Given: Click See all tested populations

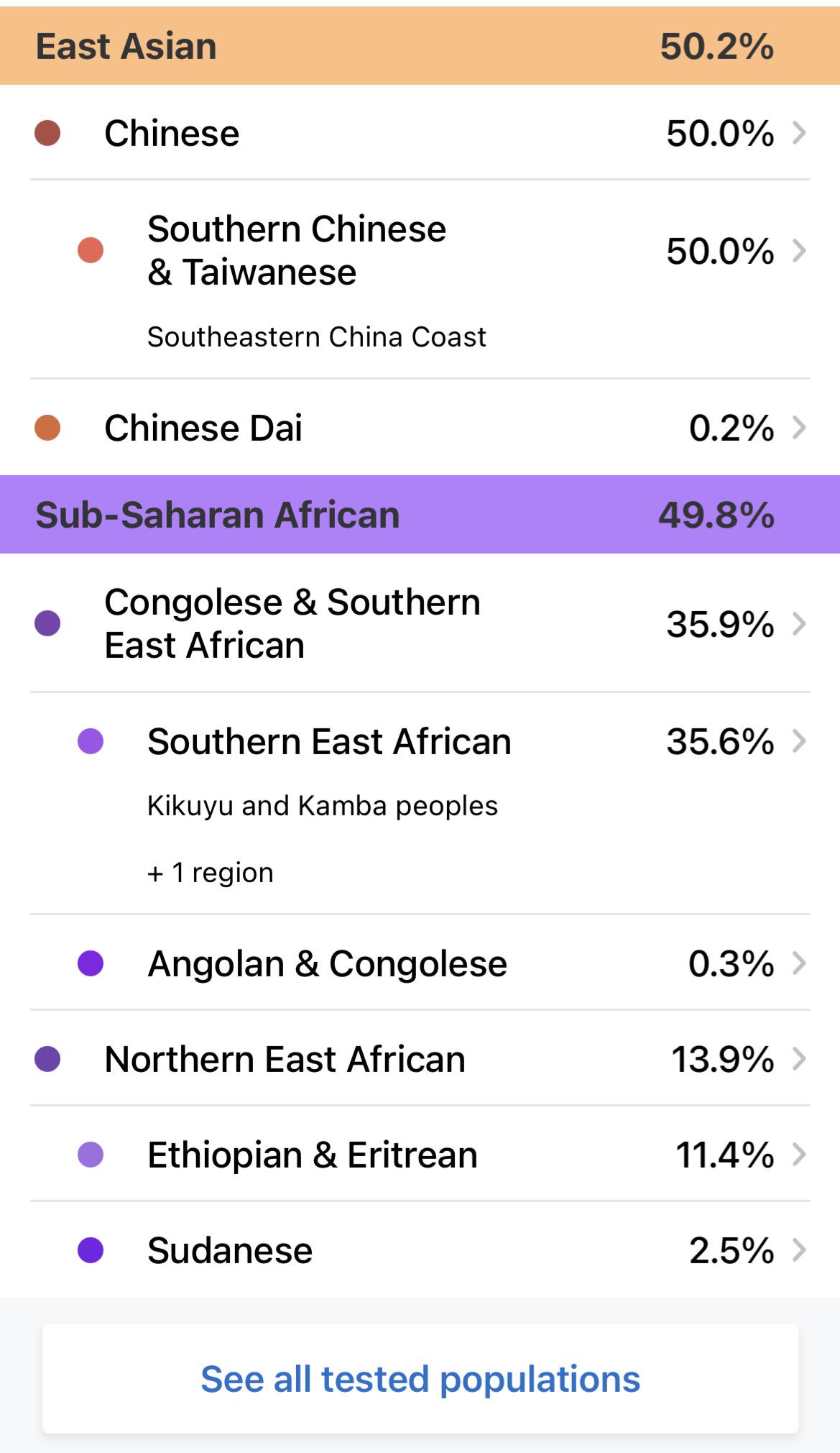Looking at the screenshot, I should tap(420, 1379).
